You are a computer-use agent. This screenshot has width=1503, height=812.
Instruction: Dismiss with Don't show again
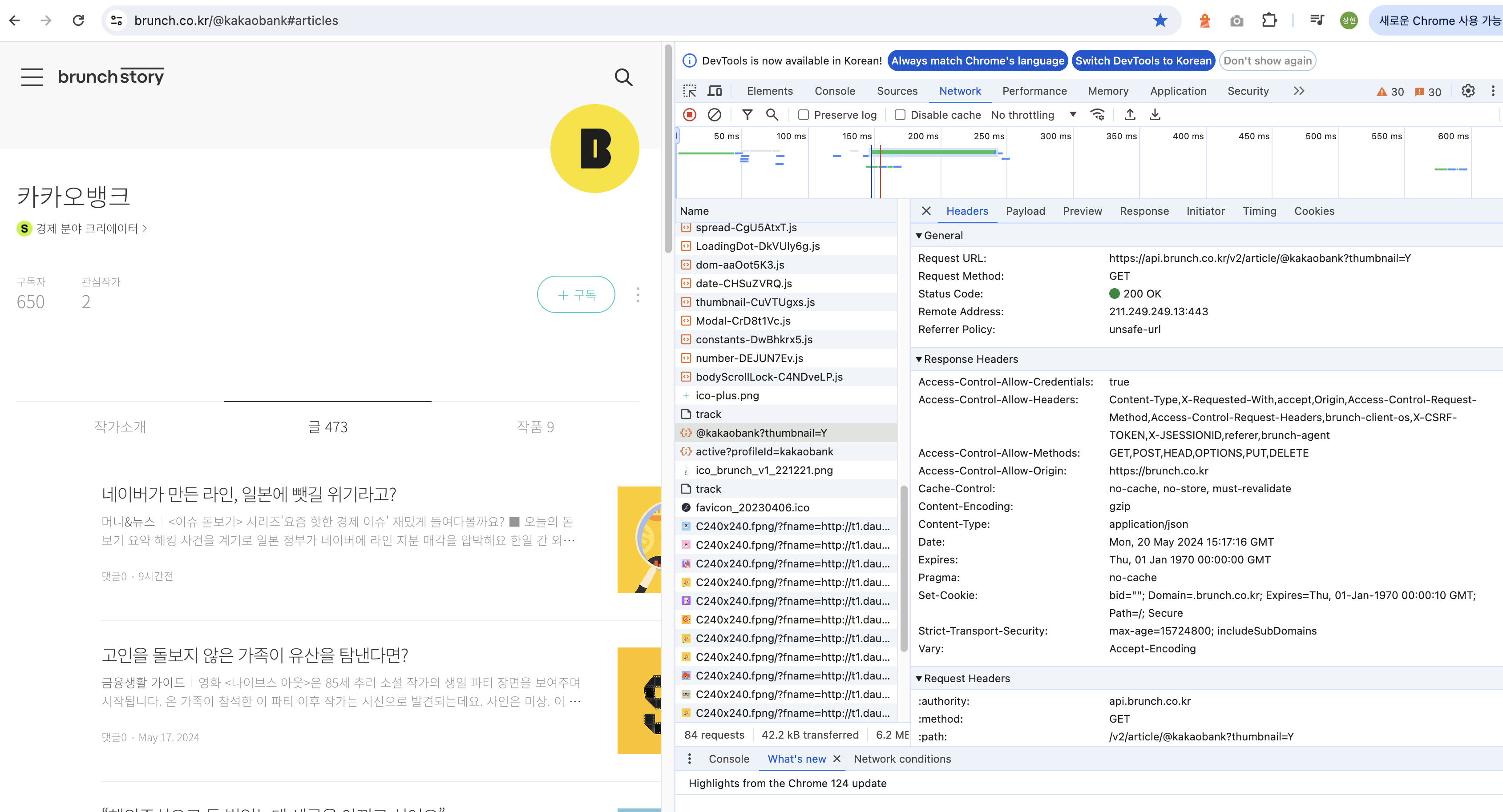click(x=1267, y=60)
